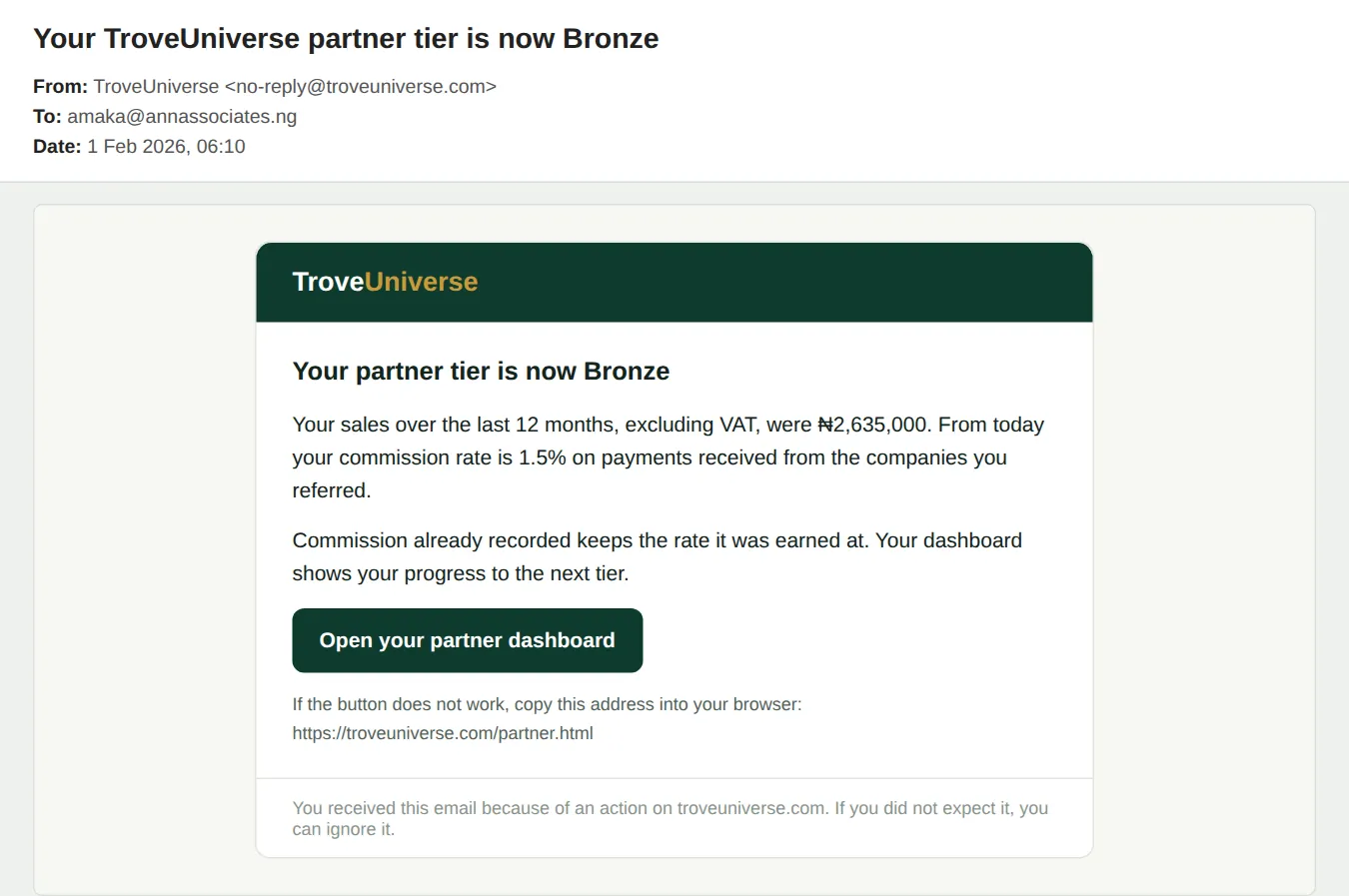The height and width of the screenshot is (896, 1349).
Task: Click 'If the button does not work' note
Action: point(547,704)
